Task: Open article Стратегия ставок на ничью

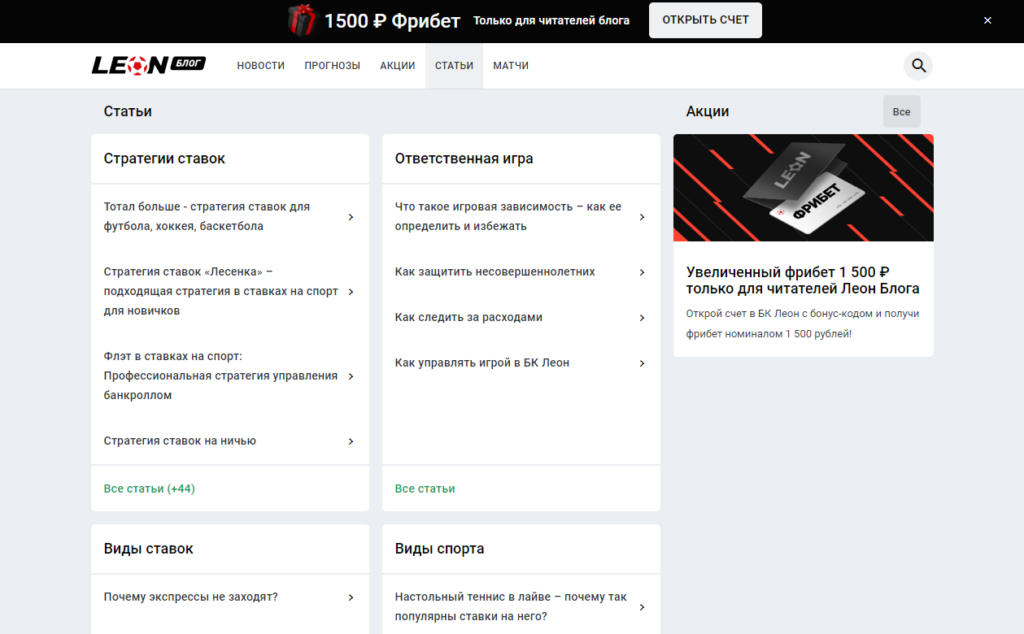Action: tap(180, 441)
